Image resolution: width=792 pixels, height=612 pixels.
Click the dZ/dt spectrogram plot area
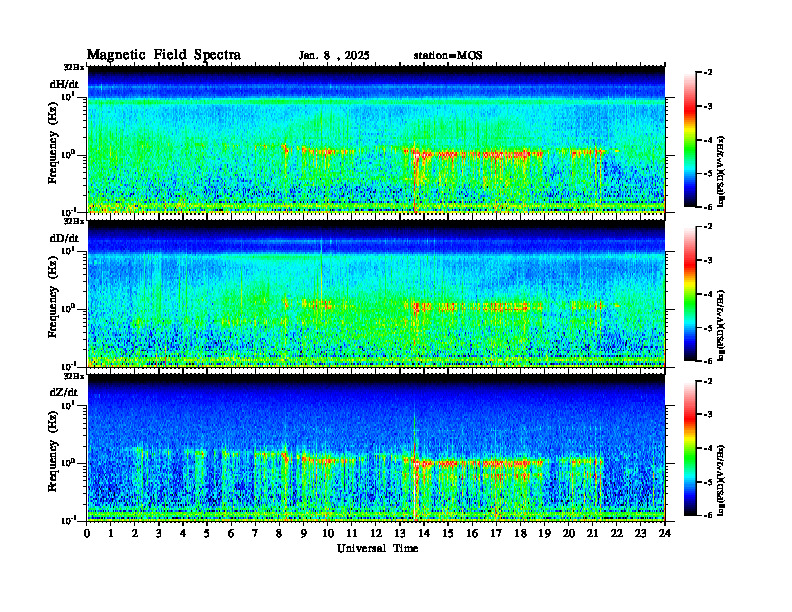pyautogui.click(x=376, y=448)
